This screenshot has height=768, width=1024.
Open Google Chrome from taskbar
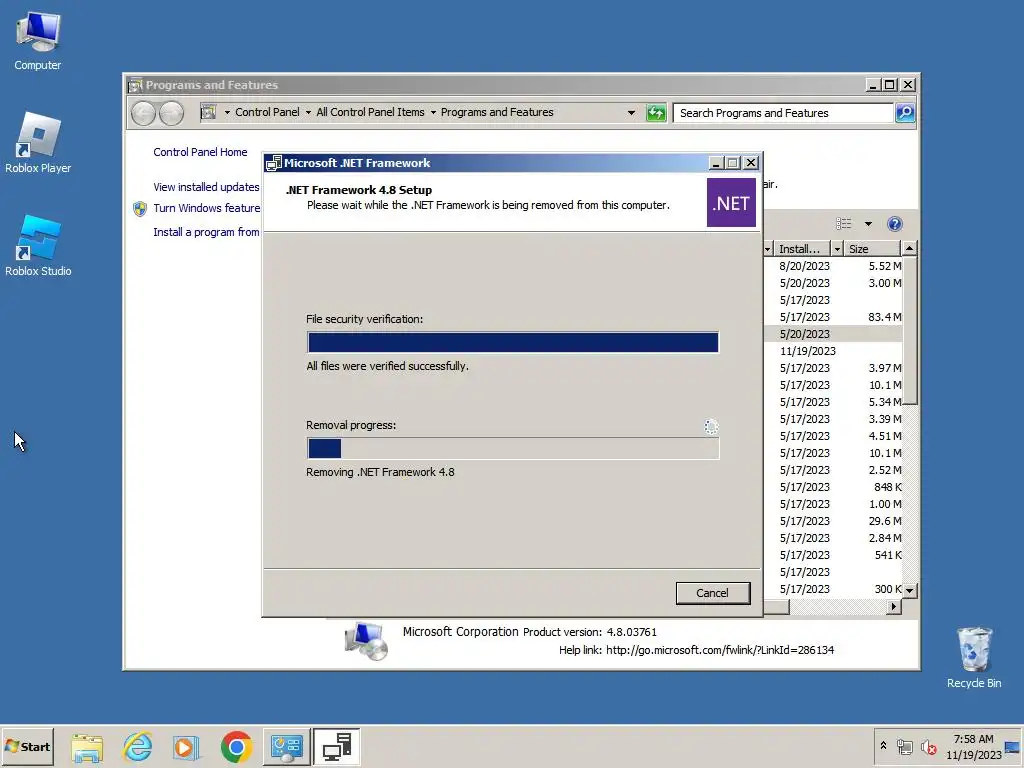click(x=236, y=747)
